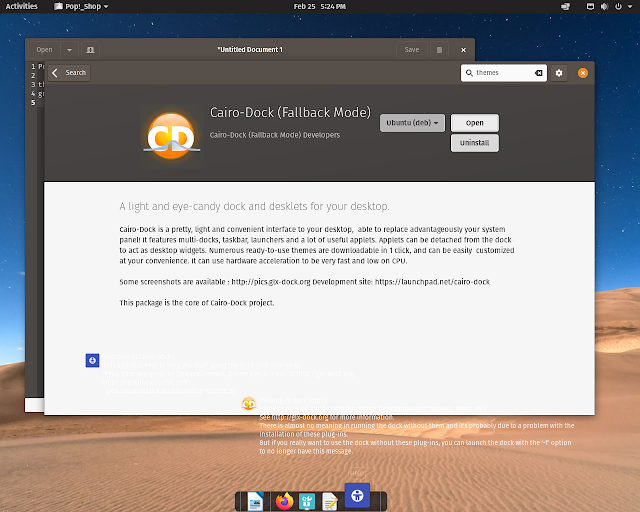Click the search field containing 'themes'
The image size is (640, 512).
coord(504,73)
